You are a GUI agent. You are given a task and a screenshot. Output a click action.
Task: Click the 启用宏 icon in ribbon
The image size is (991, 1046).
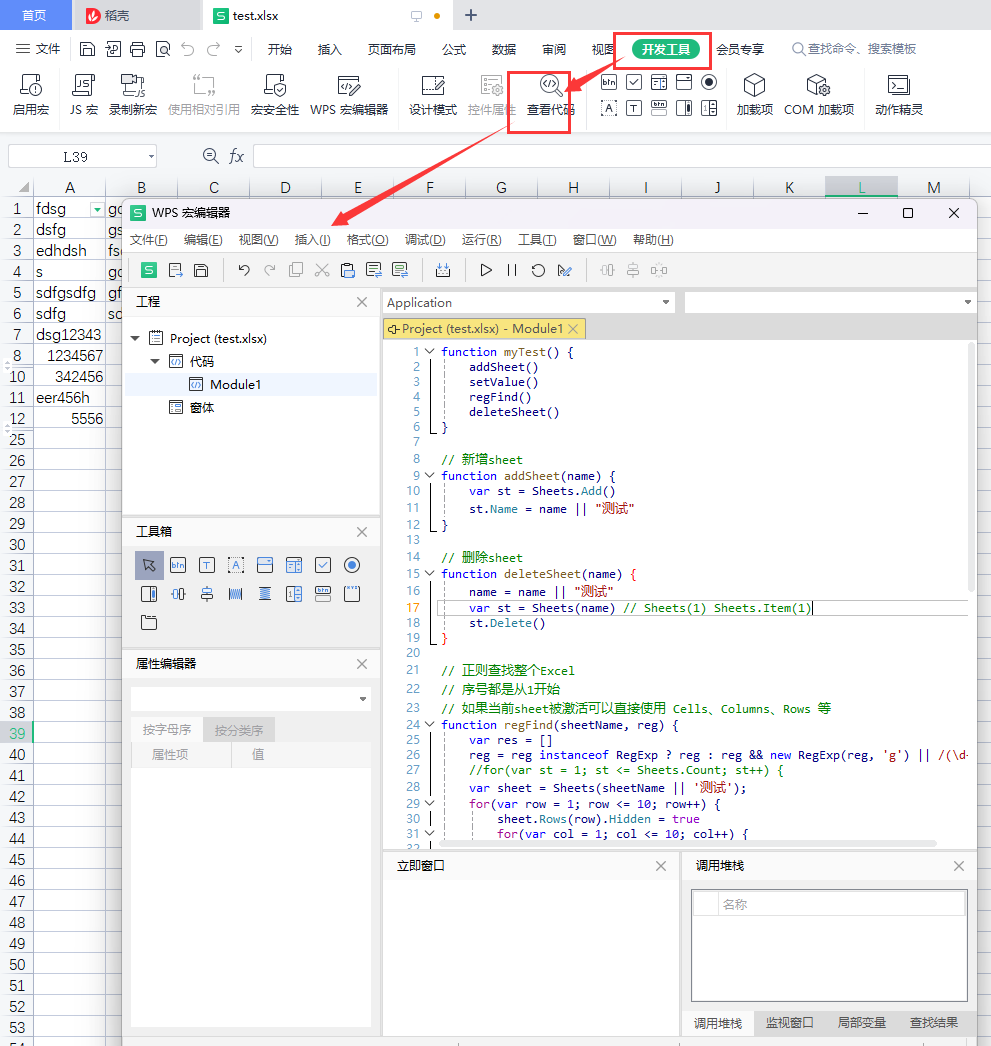point(31,94)
